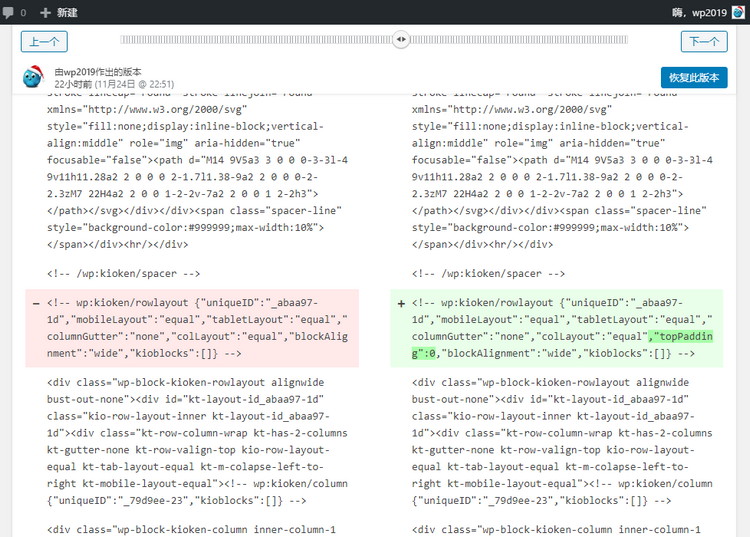Click the minus marker on removed diff block
The height and width of the screenshot is (537, 750).
click(36, 303)
